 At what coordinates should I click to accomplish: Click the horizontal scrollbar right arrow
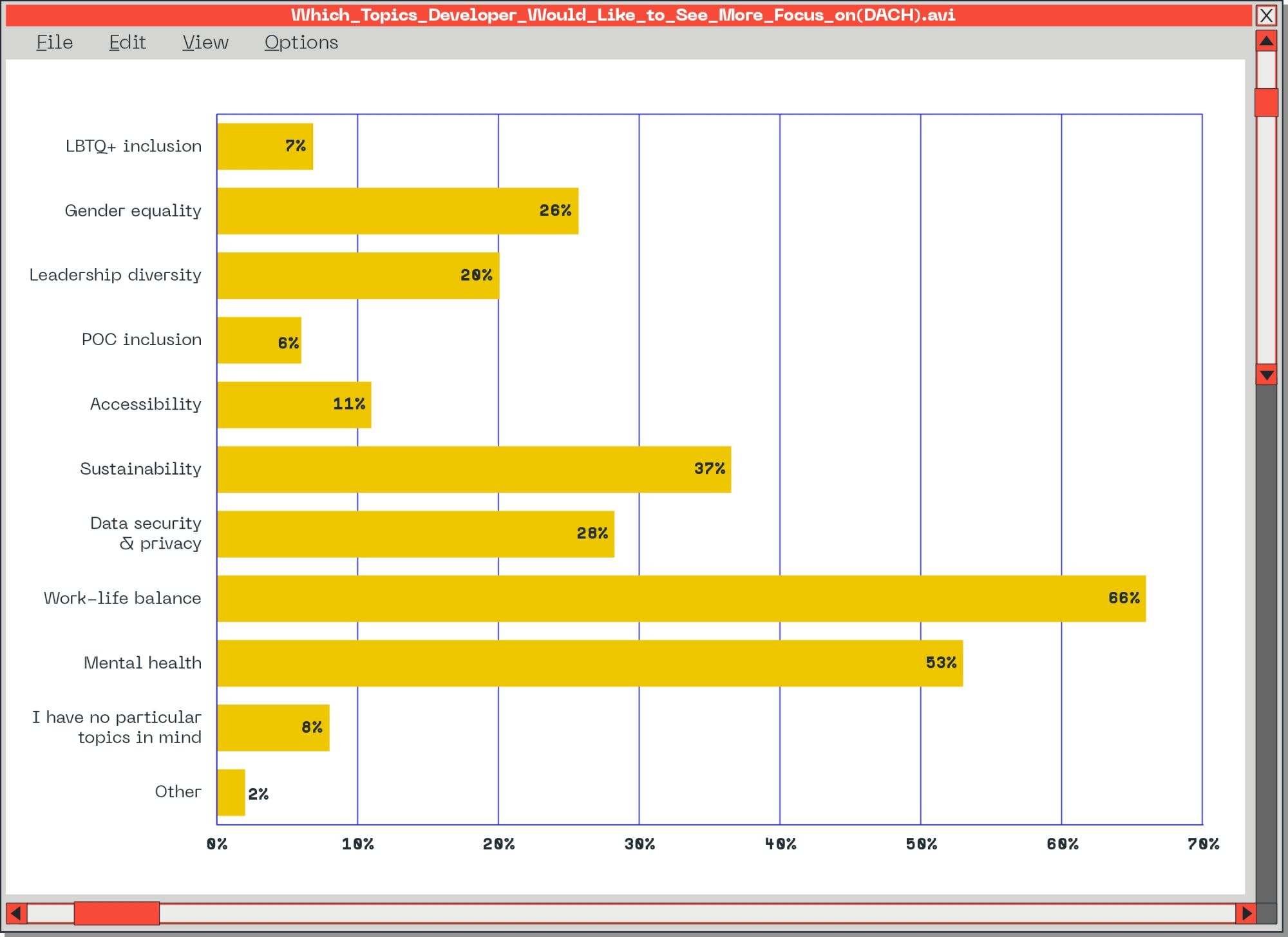point(1246,913)
